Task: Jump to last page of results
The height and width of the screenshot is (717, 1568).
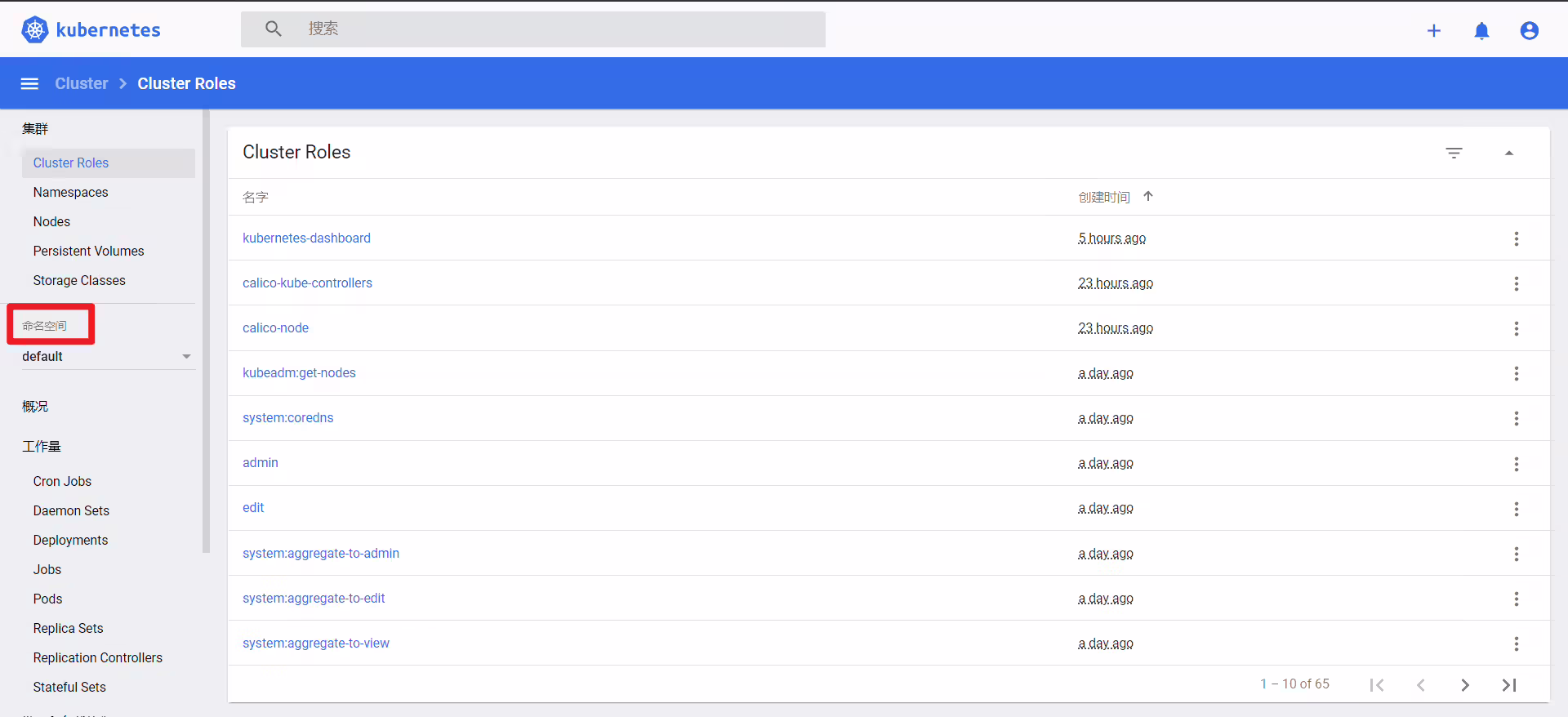Action: point(1509,684)
